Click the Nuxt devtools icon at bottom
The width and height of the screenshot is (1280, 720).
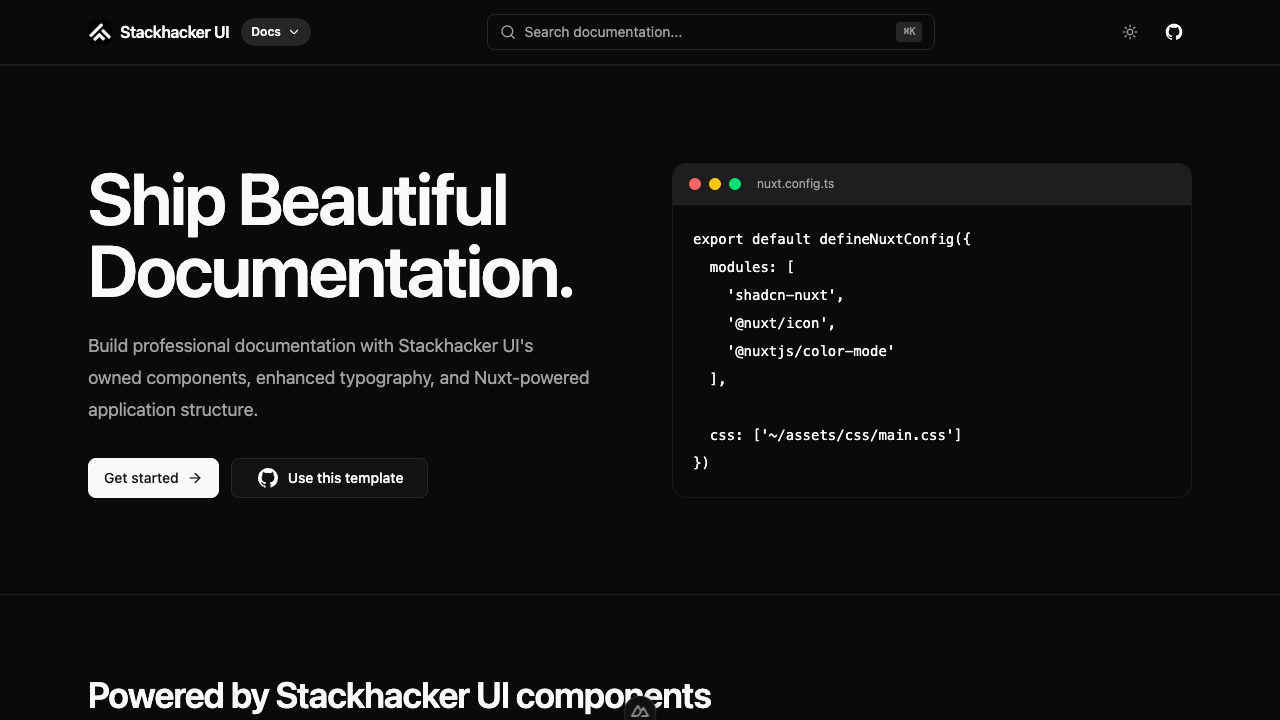coord(640,710)
